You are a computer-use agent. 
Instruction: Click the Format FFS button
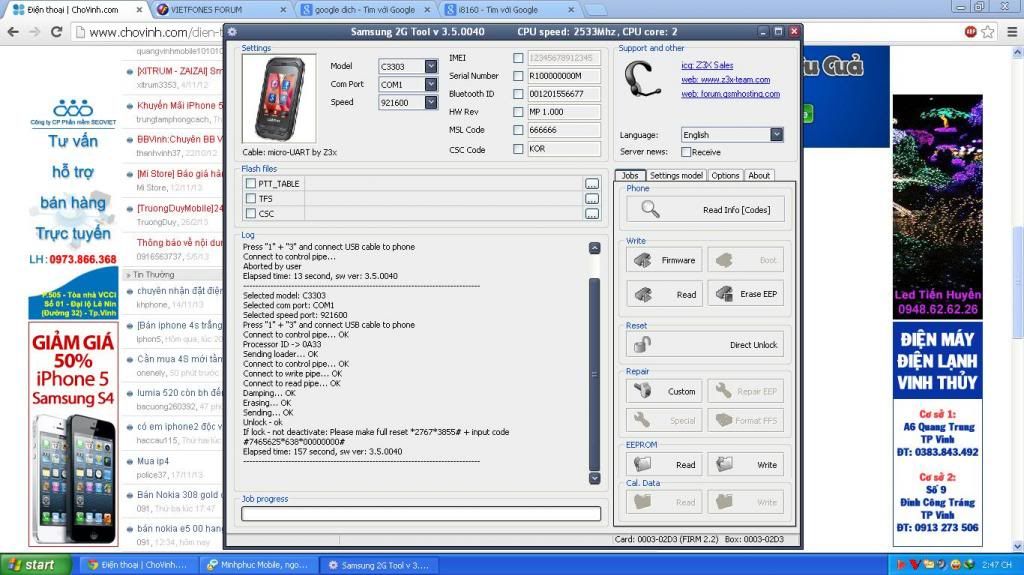click(745, 420)
